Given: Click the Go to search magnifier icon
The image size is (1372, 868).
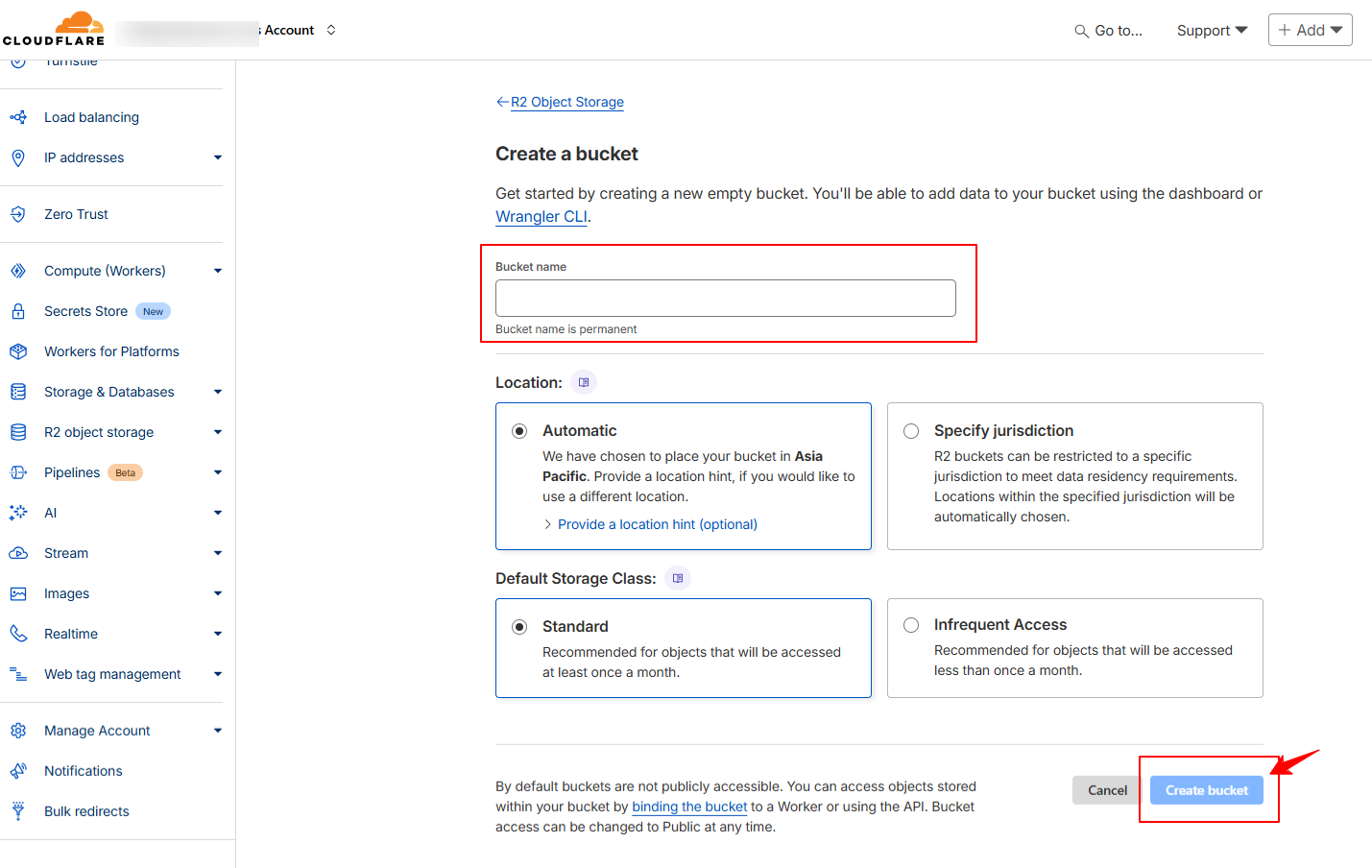Looking at the screenshot, I should (1081, 31).
